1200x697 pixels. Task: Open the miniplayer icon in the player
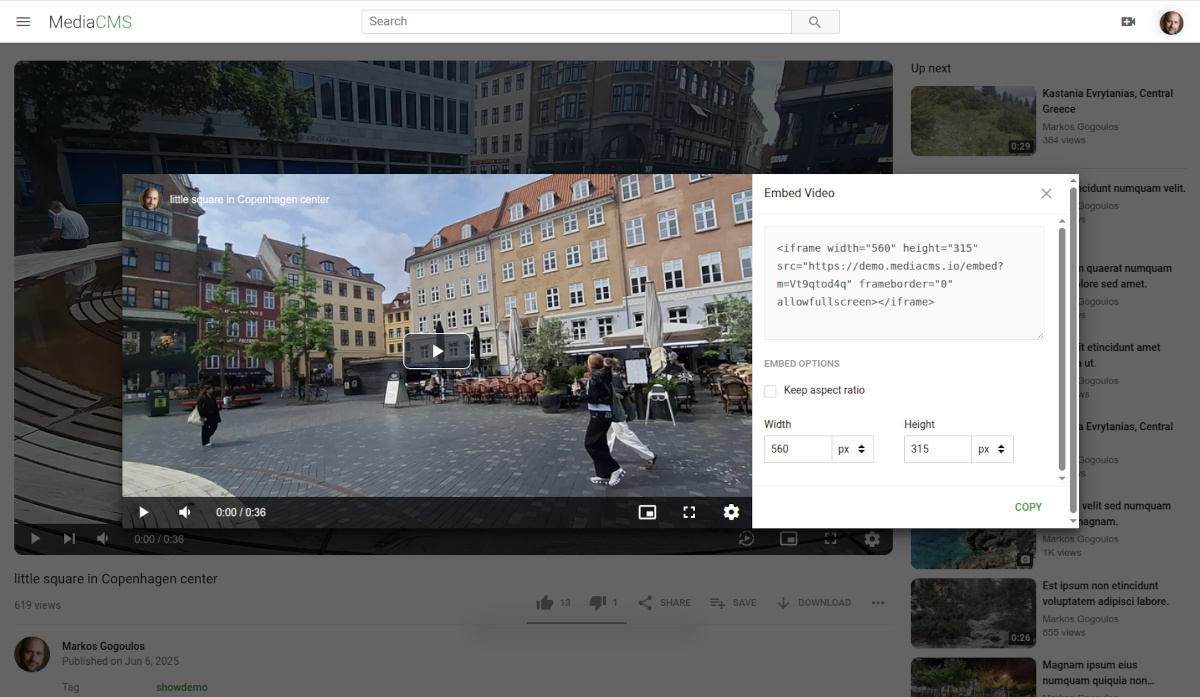pos(647,511)
